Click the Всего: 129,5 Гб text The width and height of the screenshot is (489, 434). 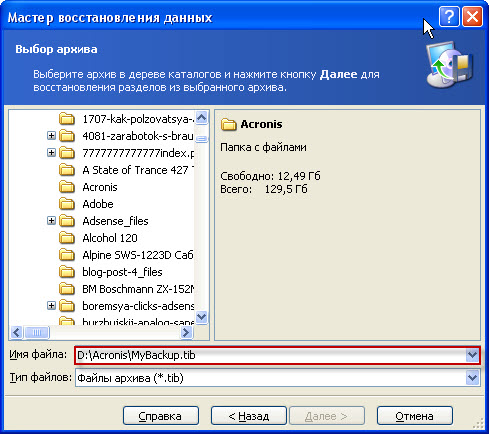(264, 189)
